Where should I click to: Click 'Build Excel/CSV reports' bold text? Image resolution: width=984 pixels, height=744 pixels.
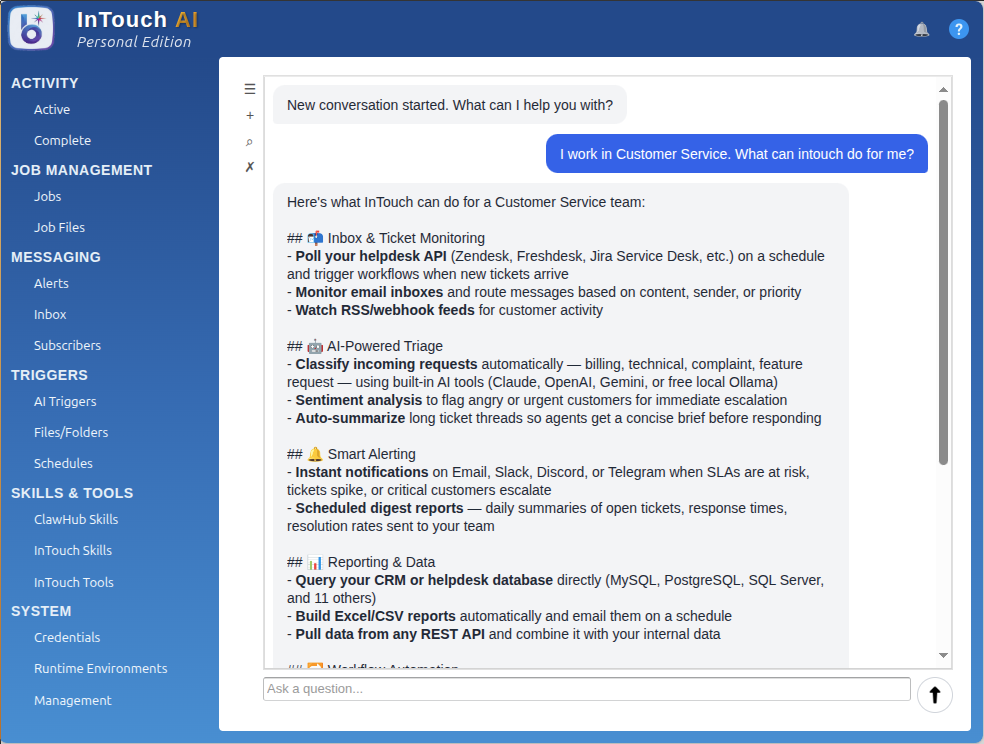tap(375, 616)
